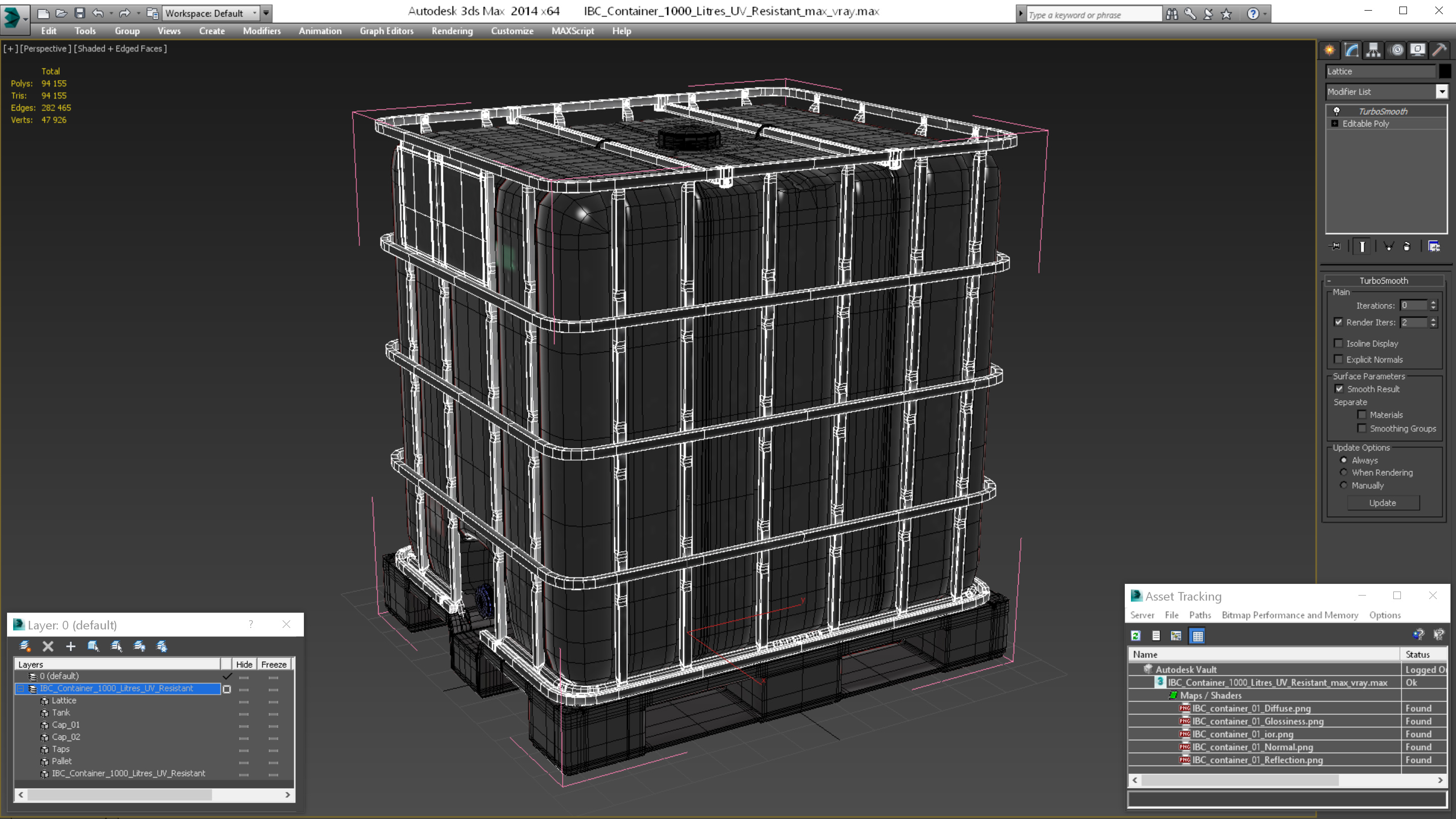Click Highlight Selected Objects' Layers icon
The image size is (1456, 819).
click(x=116, y=646)
